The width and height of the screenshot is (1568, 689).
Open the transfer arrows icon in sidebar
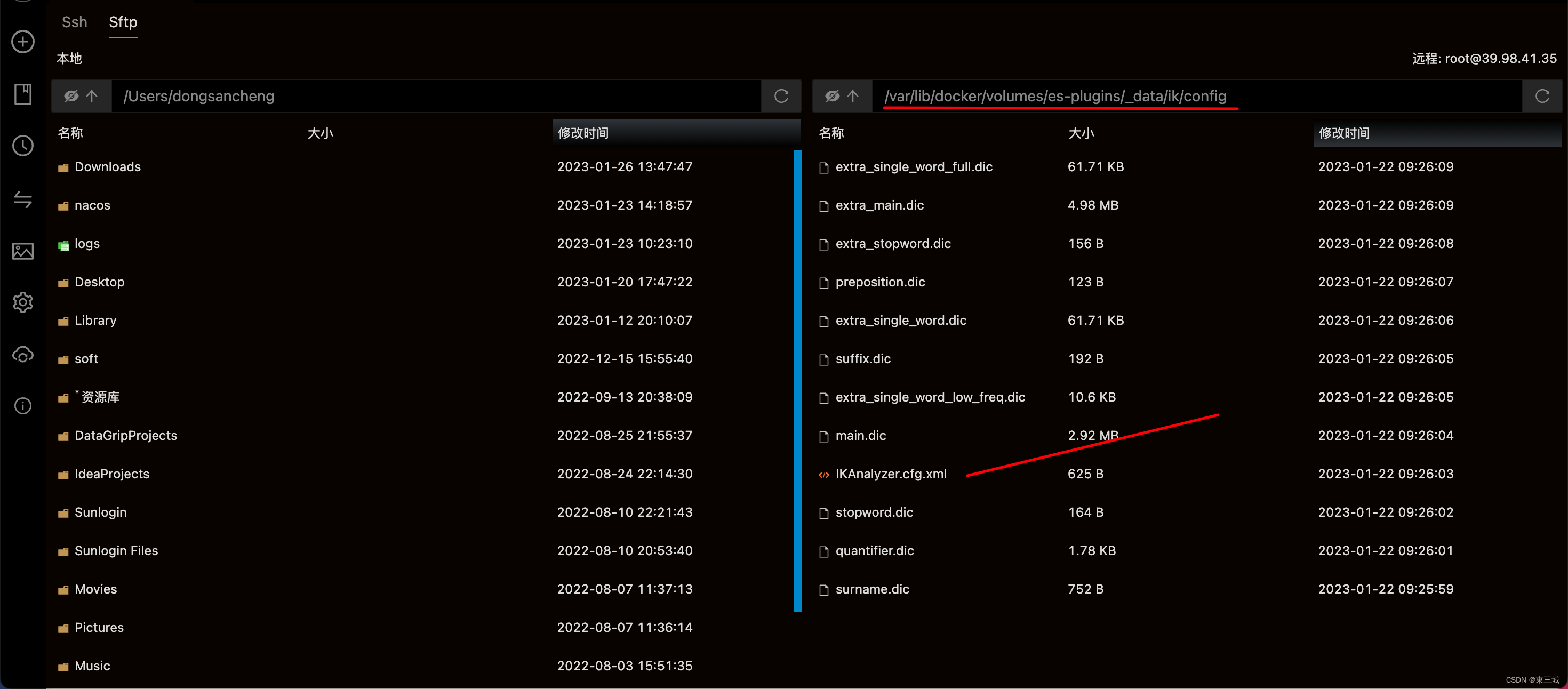[x=23, y=199]
